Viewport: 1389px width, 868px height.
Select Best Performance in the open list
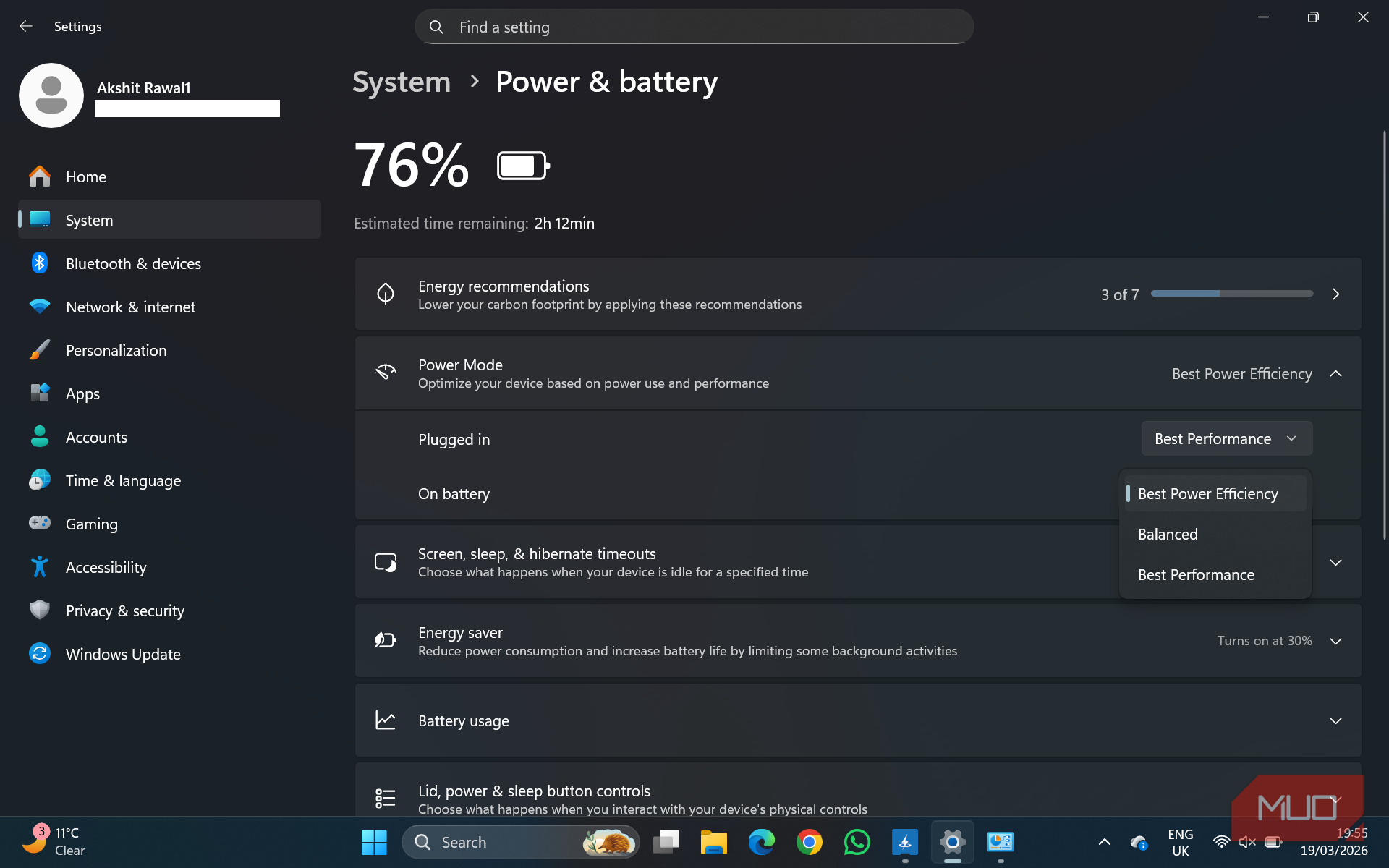(1215, 575)
